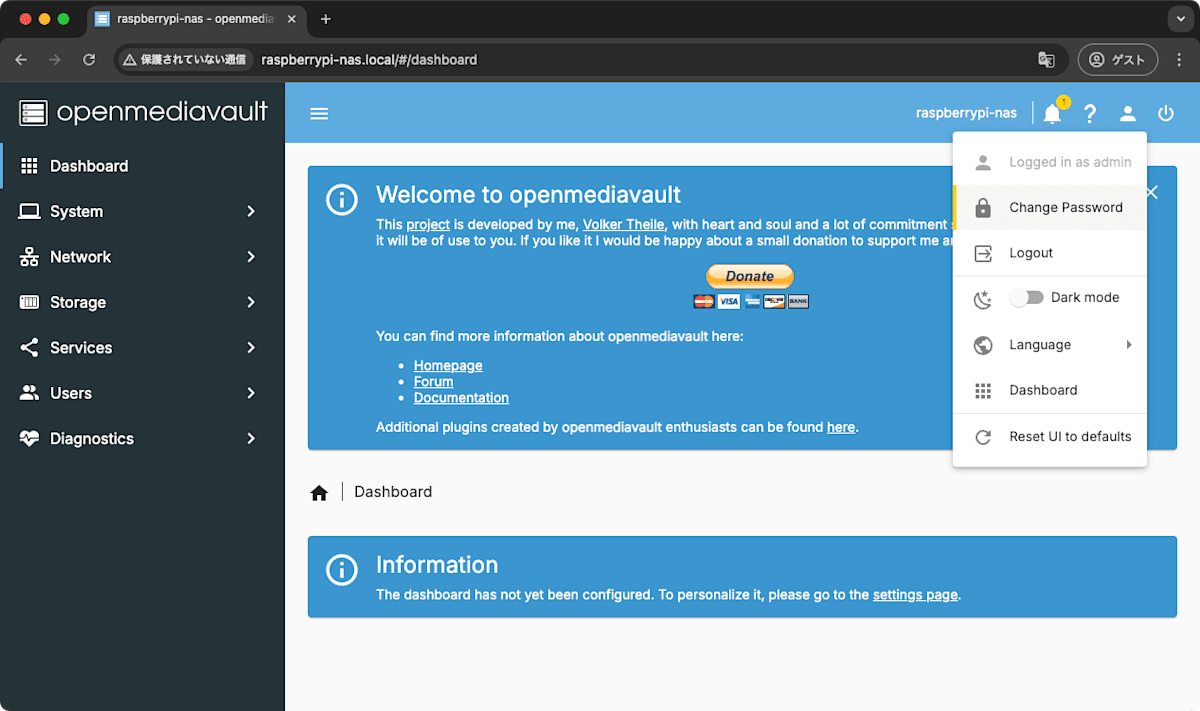1200x711 pixels.
Task: Expand the Storage menu chevron
Action: click(251, 302)
